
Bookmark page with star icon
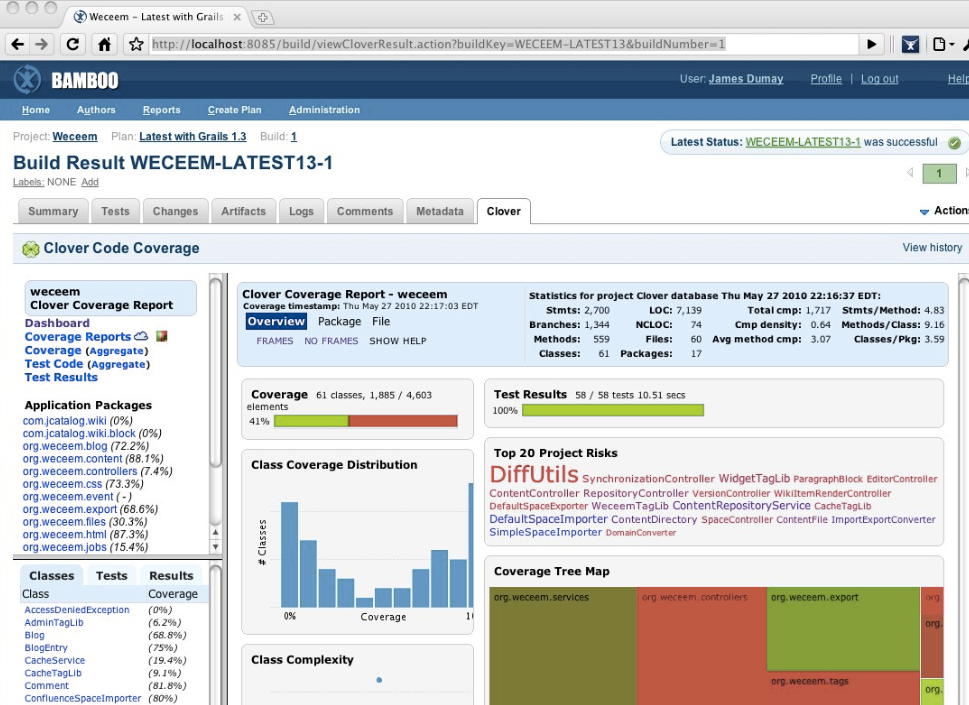(136, 44)
